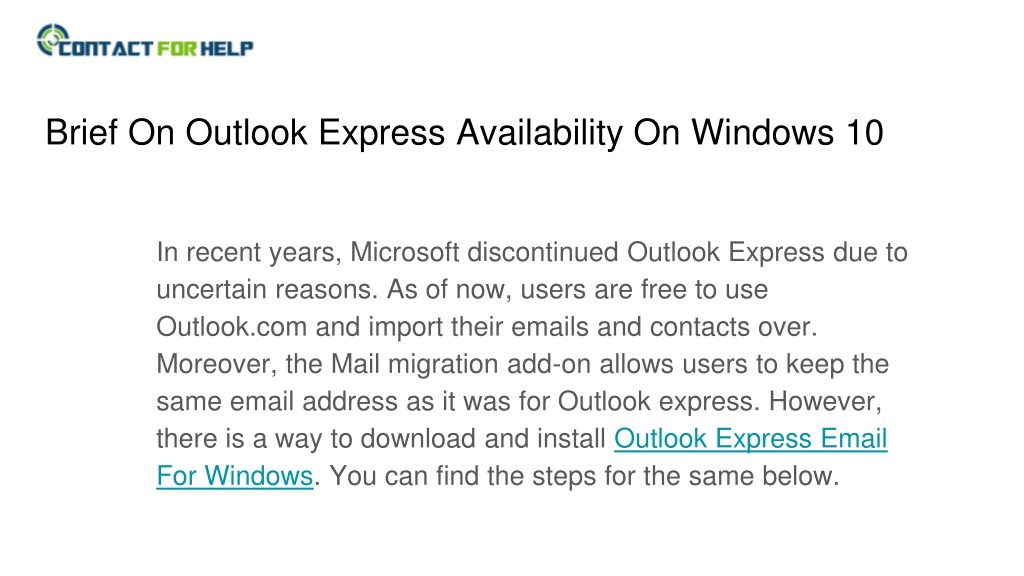Image resolution: width=1024 pixels, height=576 pixels.
Task: Click "uncertain reasons" in the paragraph
Action: coord(265,289)
